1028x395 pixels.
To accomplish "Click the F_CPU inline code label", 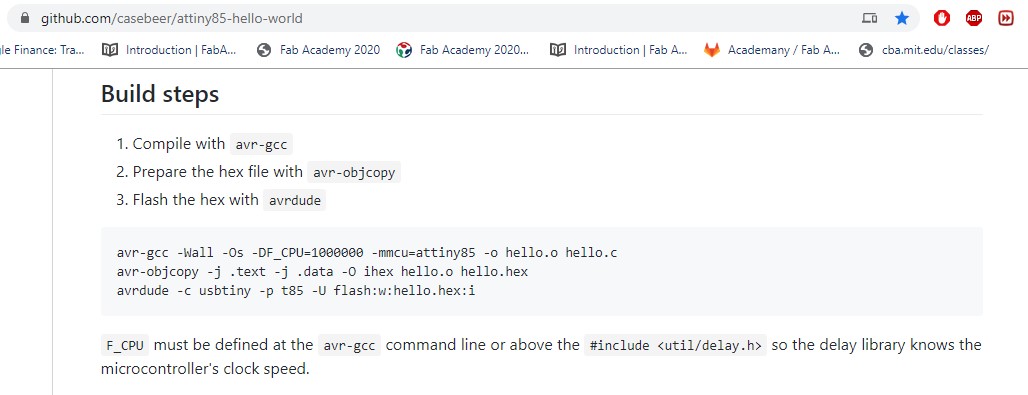I will click(x=125, y=345).
